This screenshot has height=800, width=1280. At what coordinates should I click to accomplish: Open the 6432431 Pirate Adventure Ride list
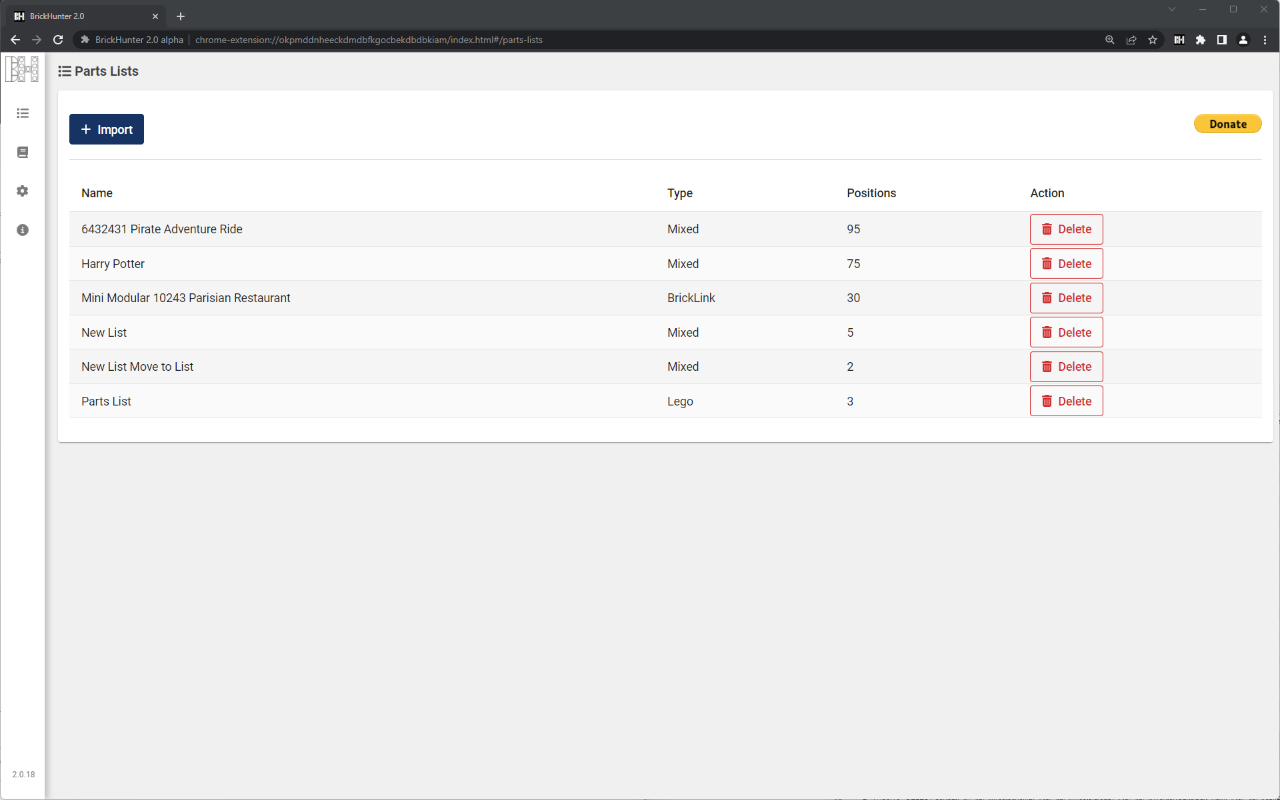(x=162, y=229)
